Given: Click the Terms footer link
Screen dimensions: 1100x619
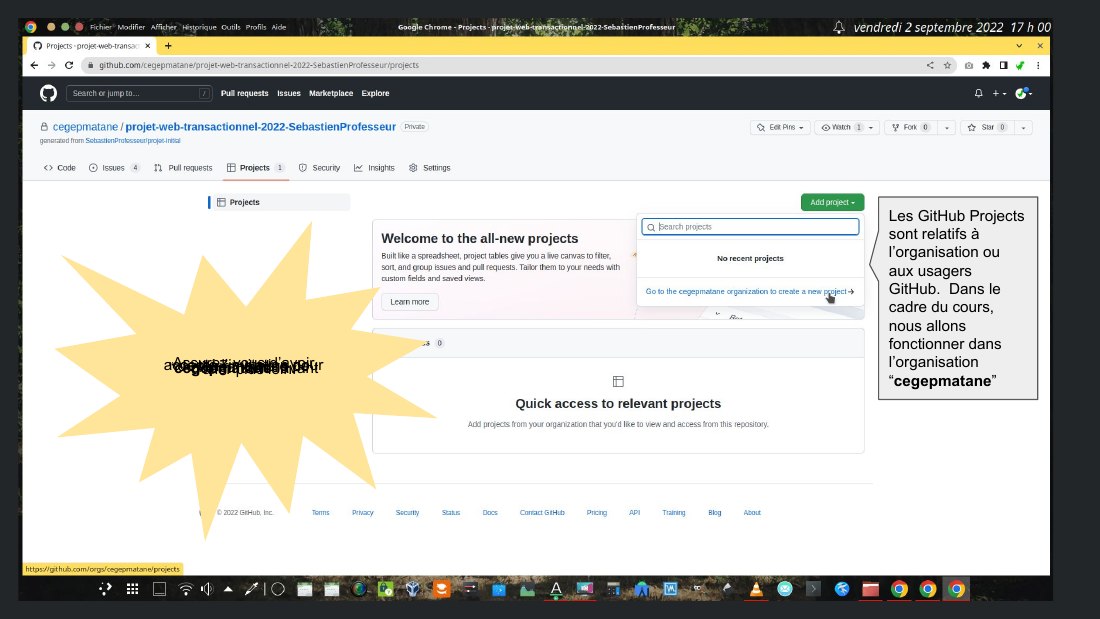Looking at the screenshot, I should coord(321,512).
